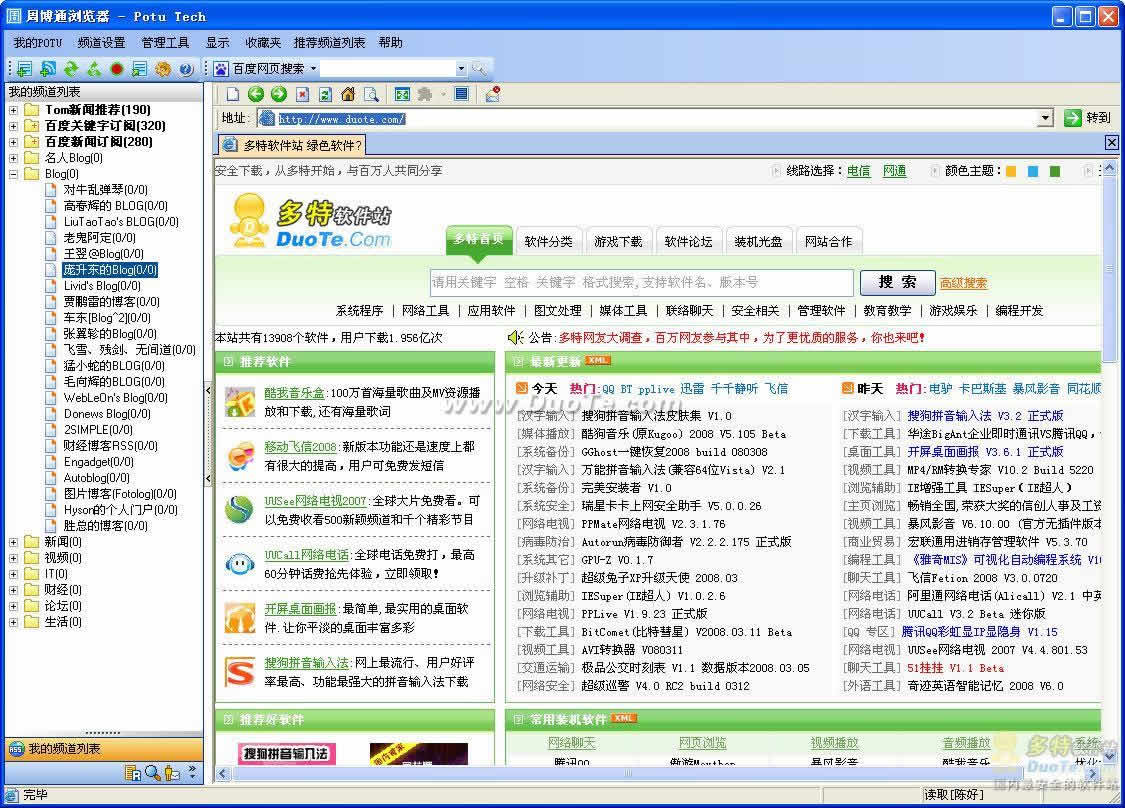Click the software keyword search field
The width and height of the screenshot is (1125, 808).
[x=641, y=283]
